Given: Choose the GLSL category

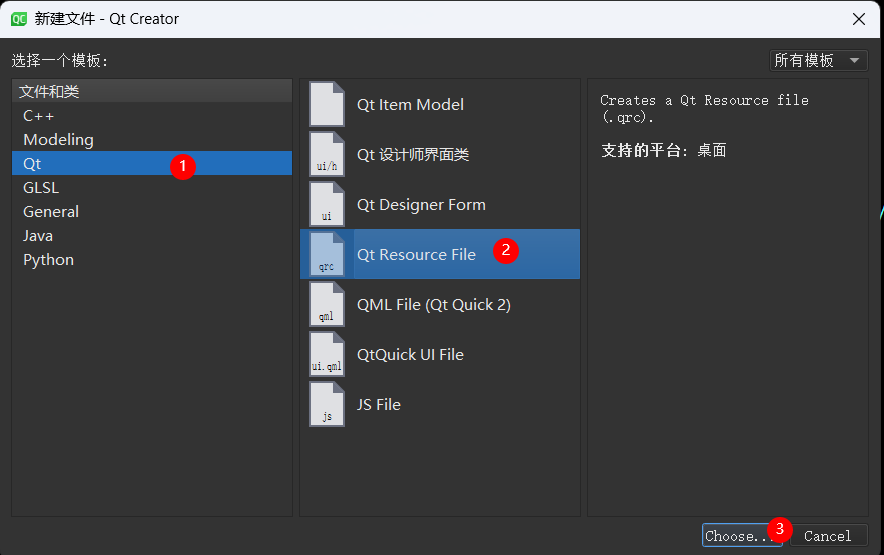Looking at the screenshot, I should click(x=41, y=188).
